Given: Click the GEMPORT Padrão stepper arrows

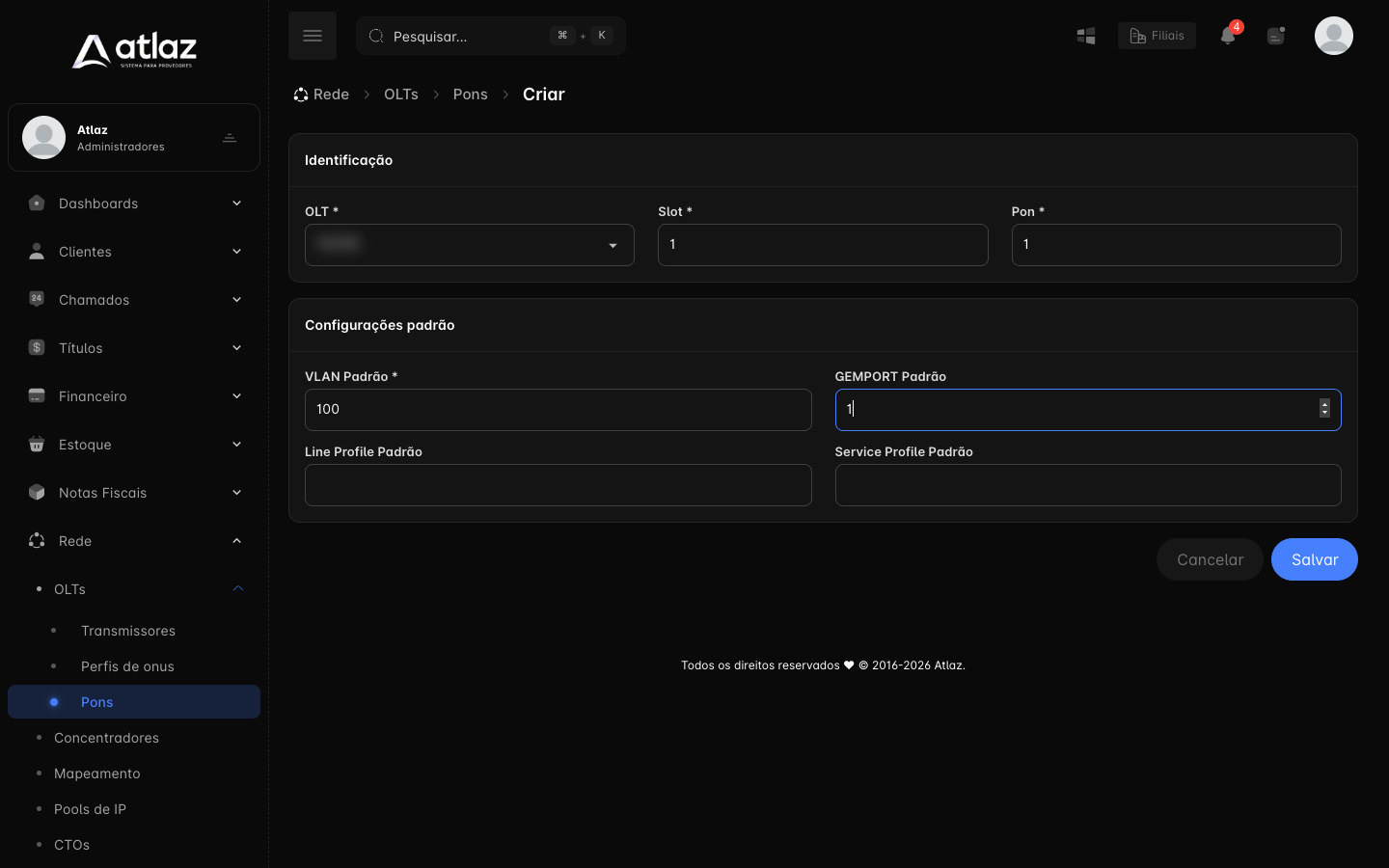Looking at the screenshot, I should 1324,409.
